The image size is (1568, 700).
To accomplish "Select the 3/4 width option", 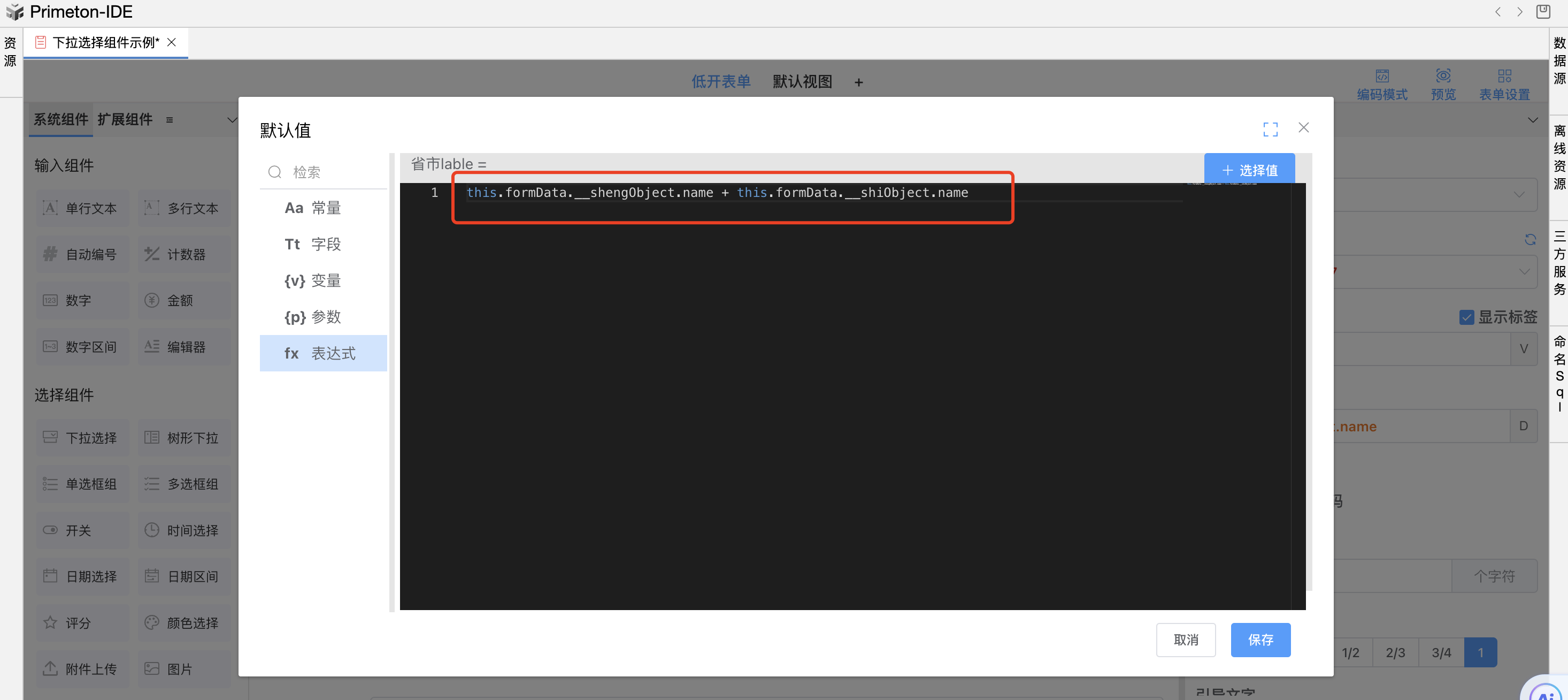I will [x=1441, y=652].
